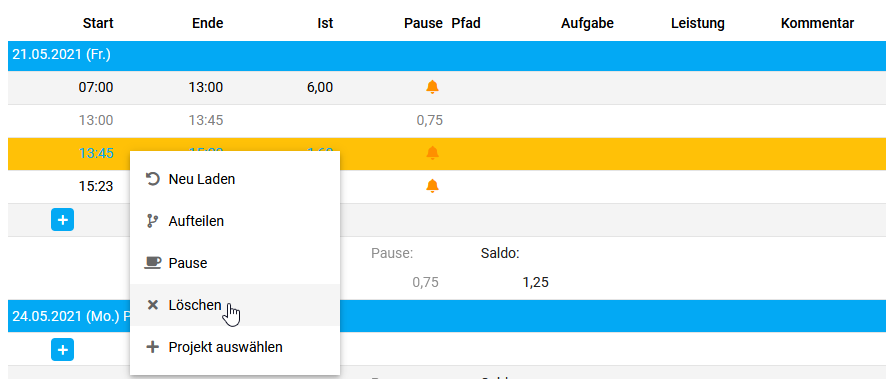Click the 13:00 end time of the first entry
This screenshot has height=379, width=895.
(205, 87)
